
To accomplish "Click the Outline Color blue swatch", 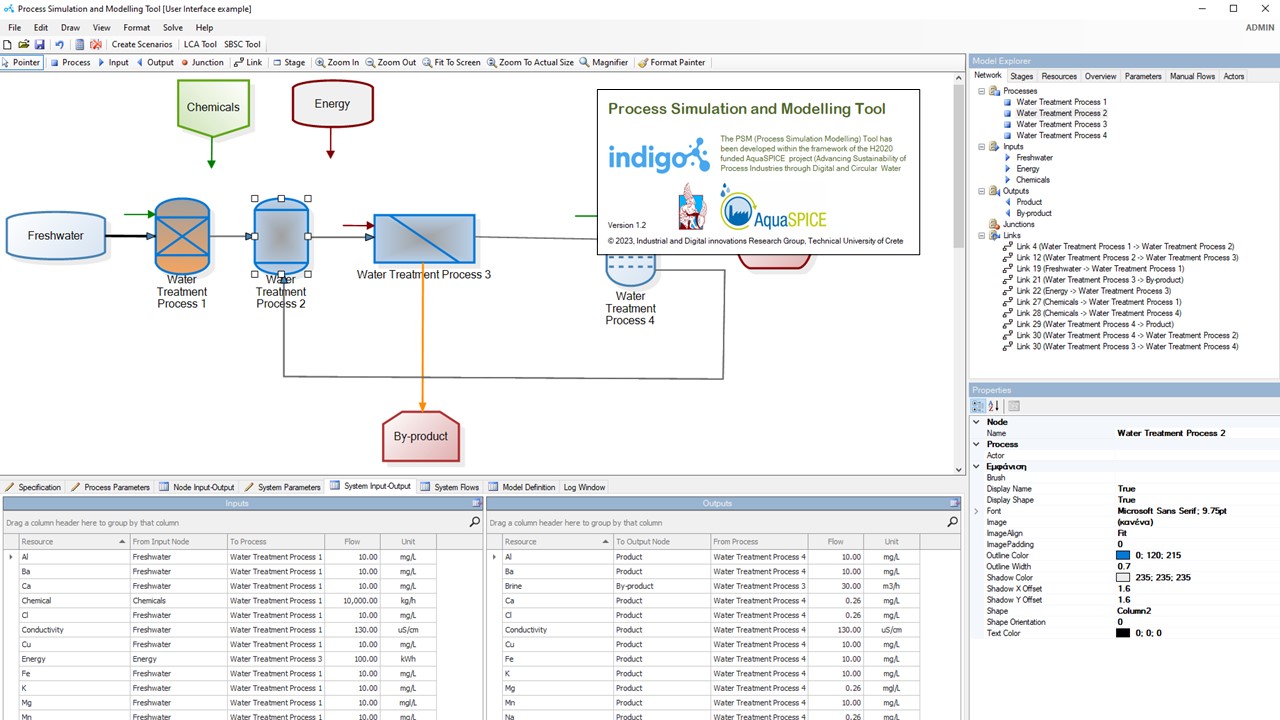I will click(1123, 555).
